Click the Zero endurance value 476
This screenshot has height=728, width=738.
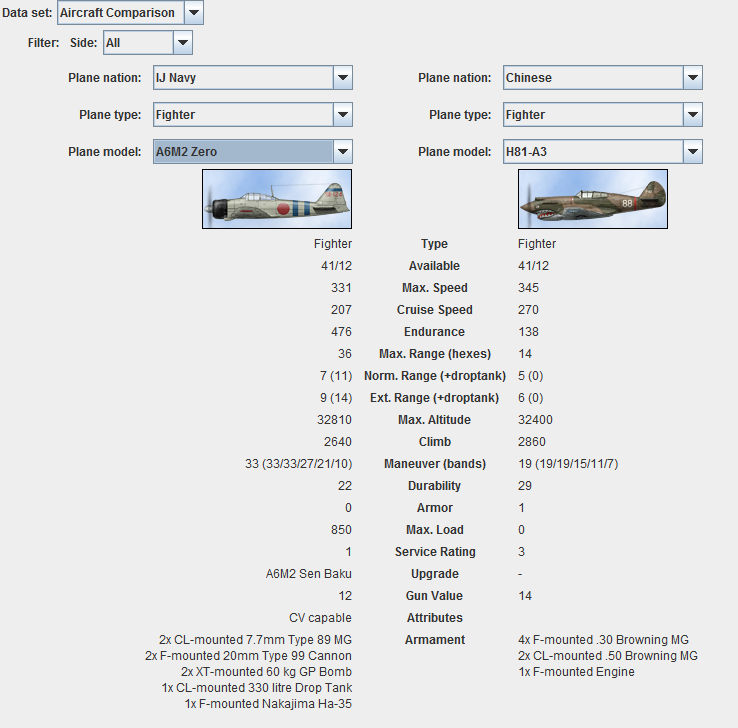[341, 332]
